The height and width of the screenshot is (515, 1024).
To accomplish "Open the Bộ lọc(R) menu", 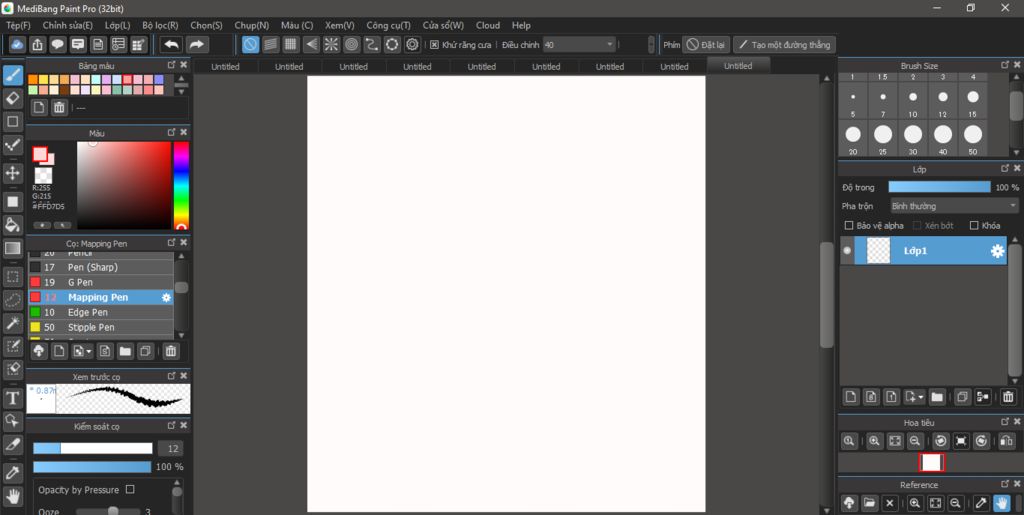I will click(x=160, y=25).
